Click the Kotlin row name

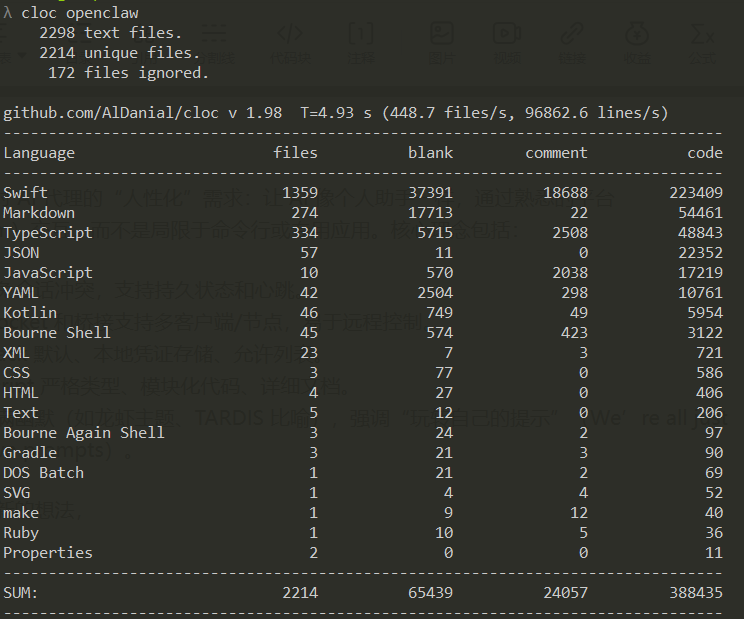(30, 313)
